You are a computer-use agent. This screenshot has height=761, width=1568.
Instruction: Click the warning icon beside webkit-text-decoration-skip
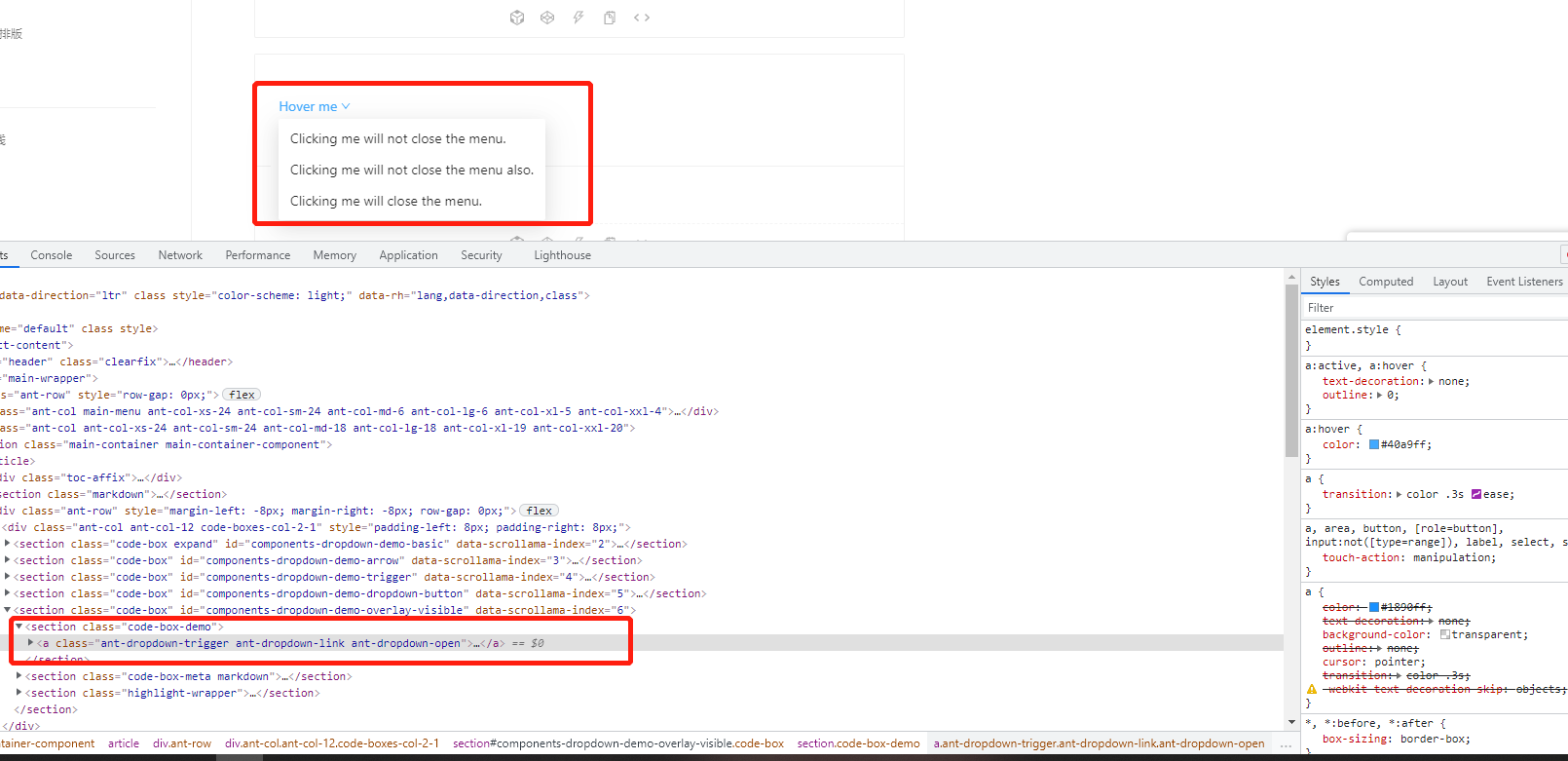pos(1312,689)
